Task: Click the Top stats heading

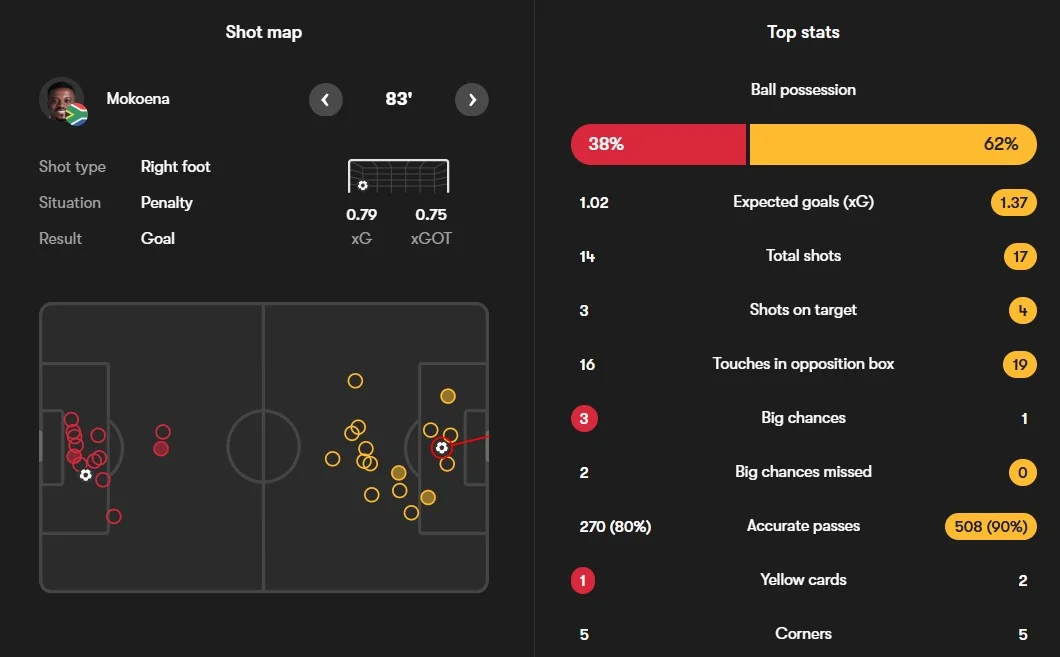Action: (x=803, y=32)
